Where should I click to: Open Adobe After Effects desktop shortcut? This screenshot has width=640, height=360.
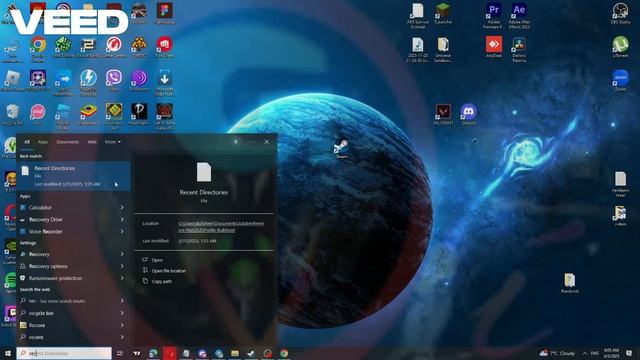(x=519, y=16)
